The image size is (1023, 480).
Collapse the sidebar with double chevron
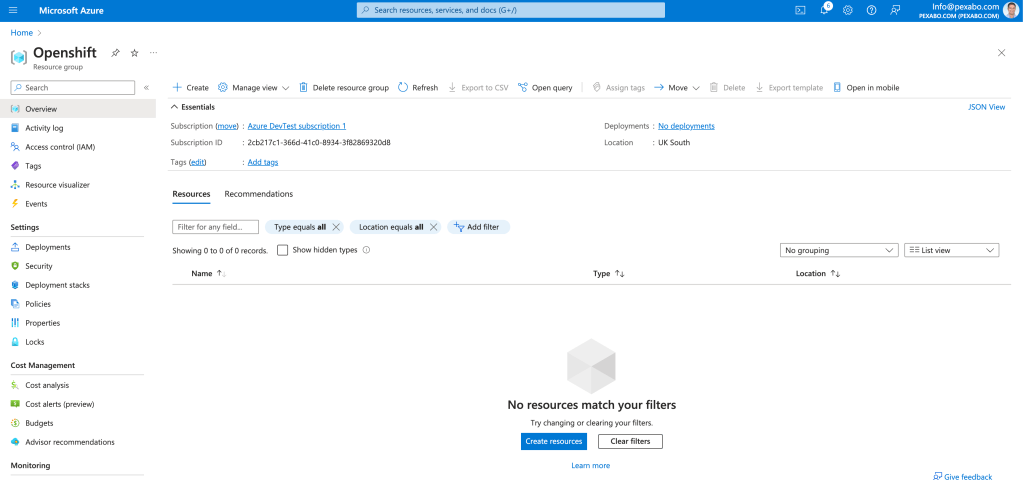(x=146, y=87)
